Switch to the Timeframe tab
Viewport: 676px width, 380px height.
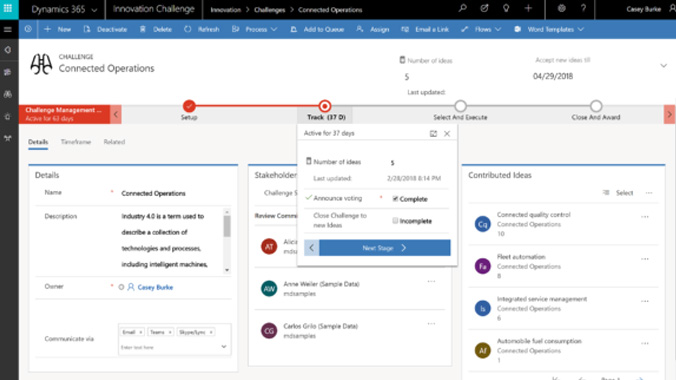(76, 141)
